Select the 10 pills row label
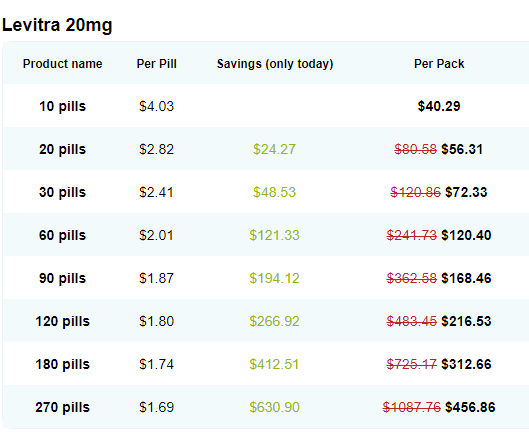This screenshot has width=529, height=443. point(62,106)
